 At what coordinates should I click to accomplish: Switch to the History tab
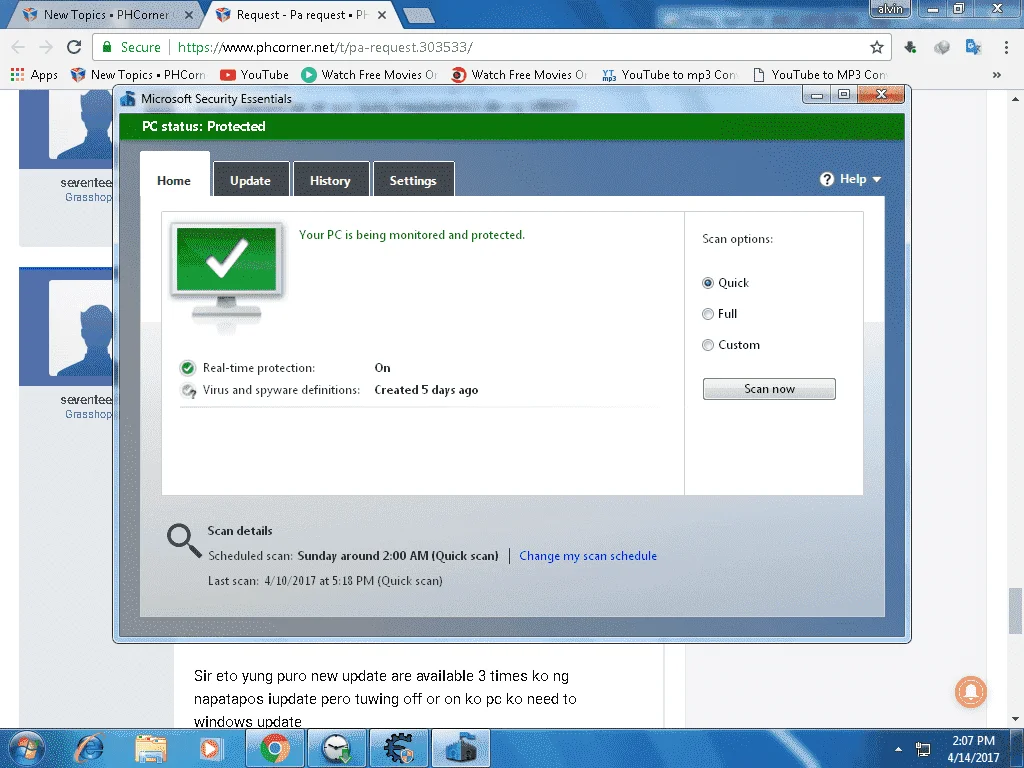[330, 180]
